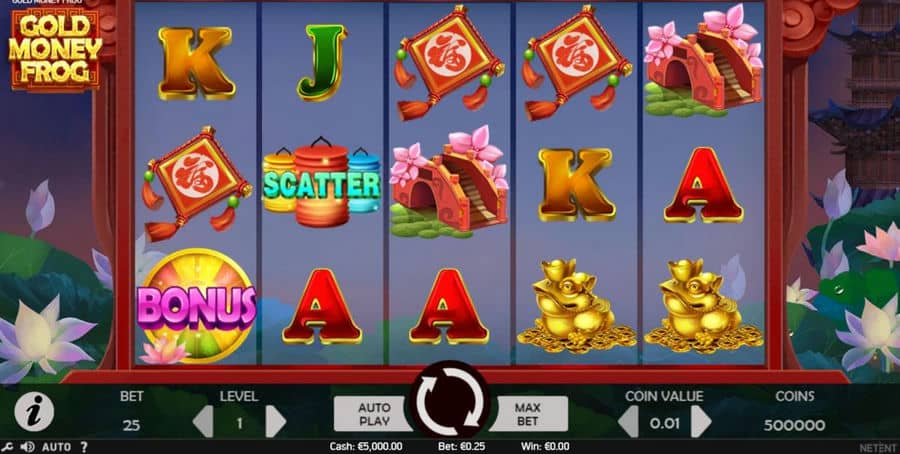The height and width of the screenshot is (454, 900).
Task: Start the AUTO PLAY button
Action: pyautogui.click(x=373, y=414)
